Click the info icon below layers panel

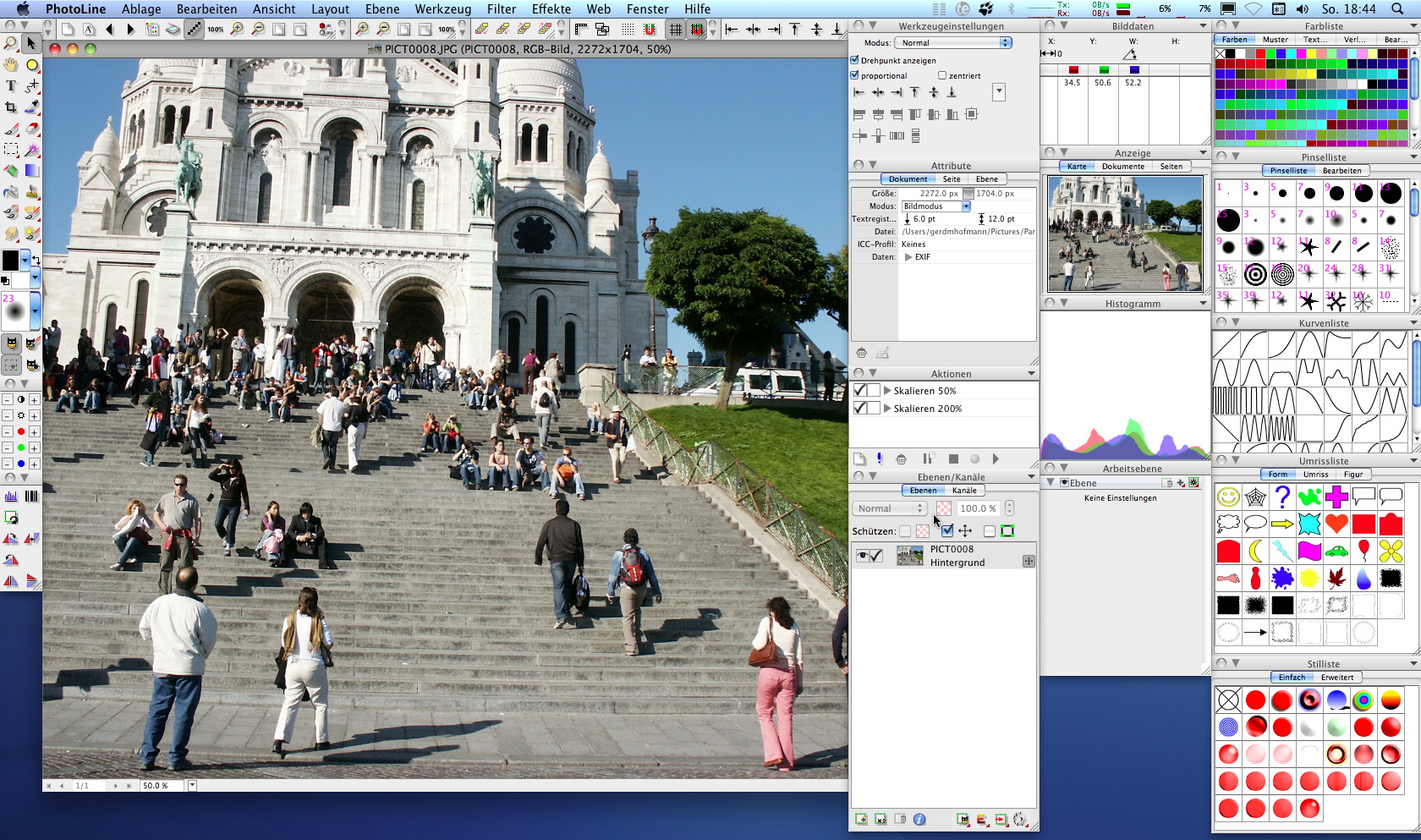919,819
